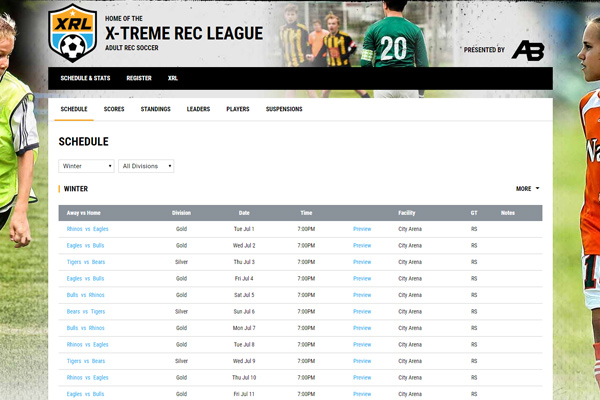Click the Division column header
Viewport: 600px width, 400px height.
tap(181, 213)
